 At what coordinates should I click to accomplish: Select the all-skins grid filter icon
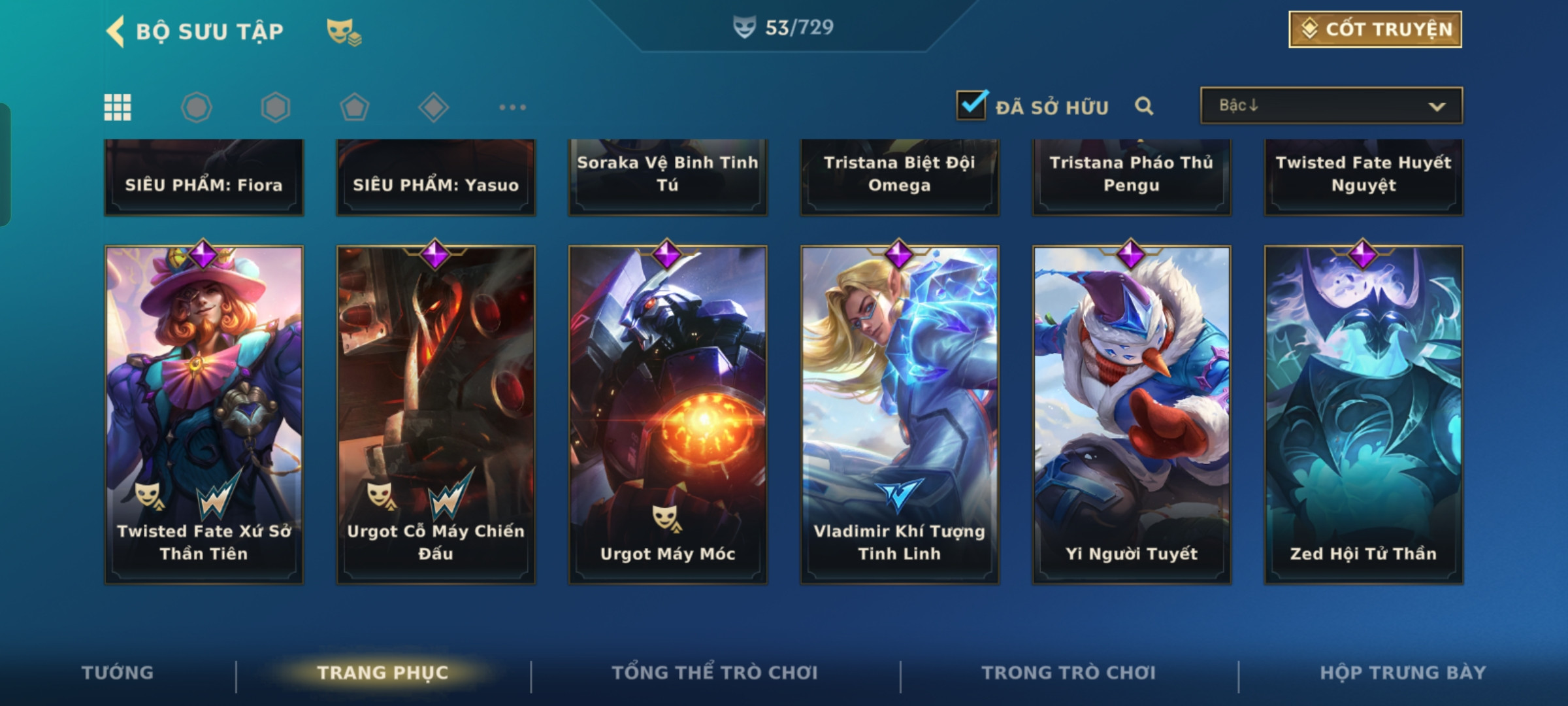[x=118, y=107]
